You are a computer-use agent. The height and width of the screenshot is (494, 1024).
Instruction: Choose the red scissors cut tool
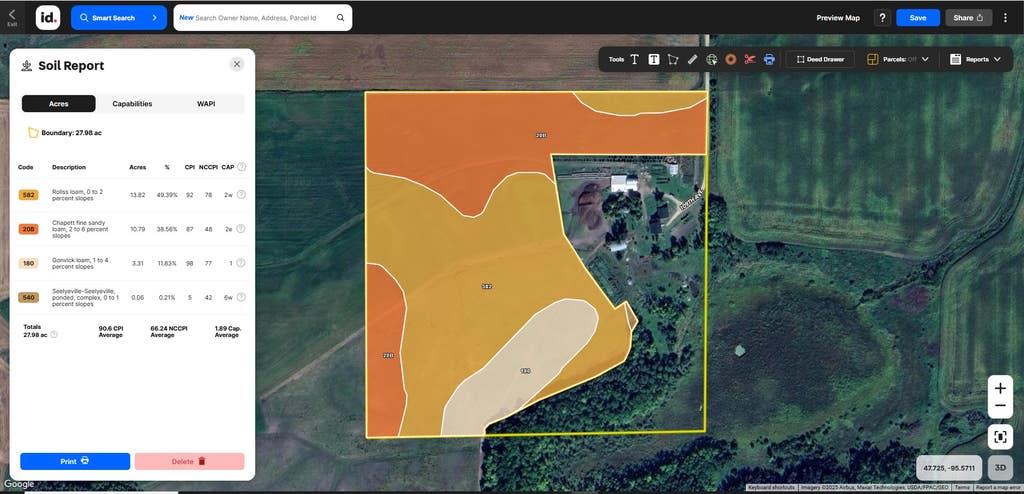750,59
